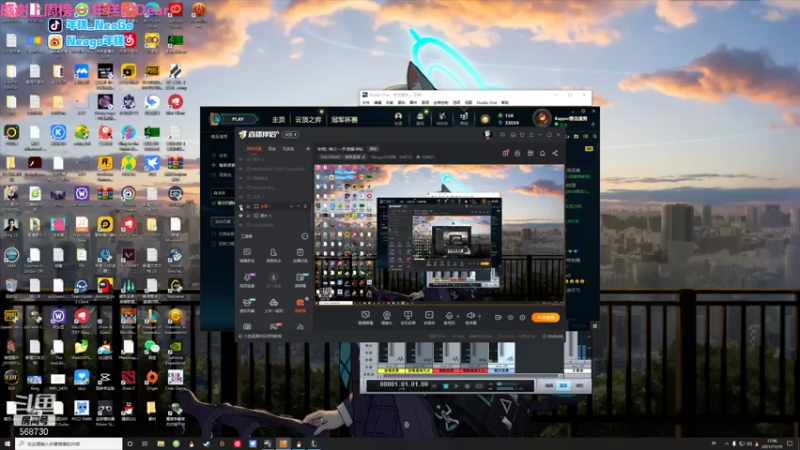Click bell notification icon above preview

pyautogui.click(x=542, y=153)
